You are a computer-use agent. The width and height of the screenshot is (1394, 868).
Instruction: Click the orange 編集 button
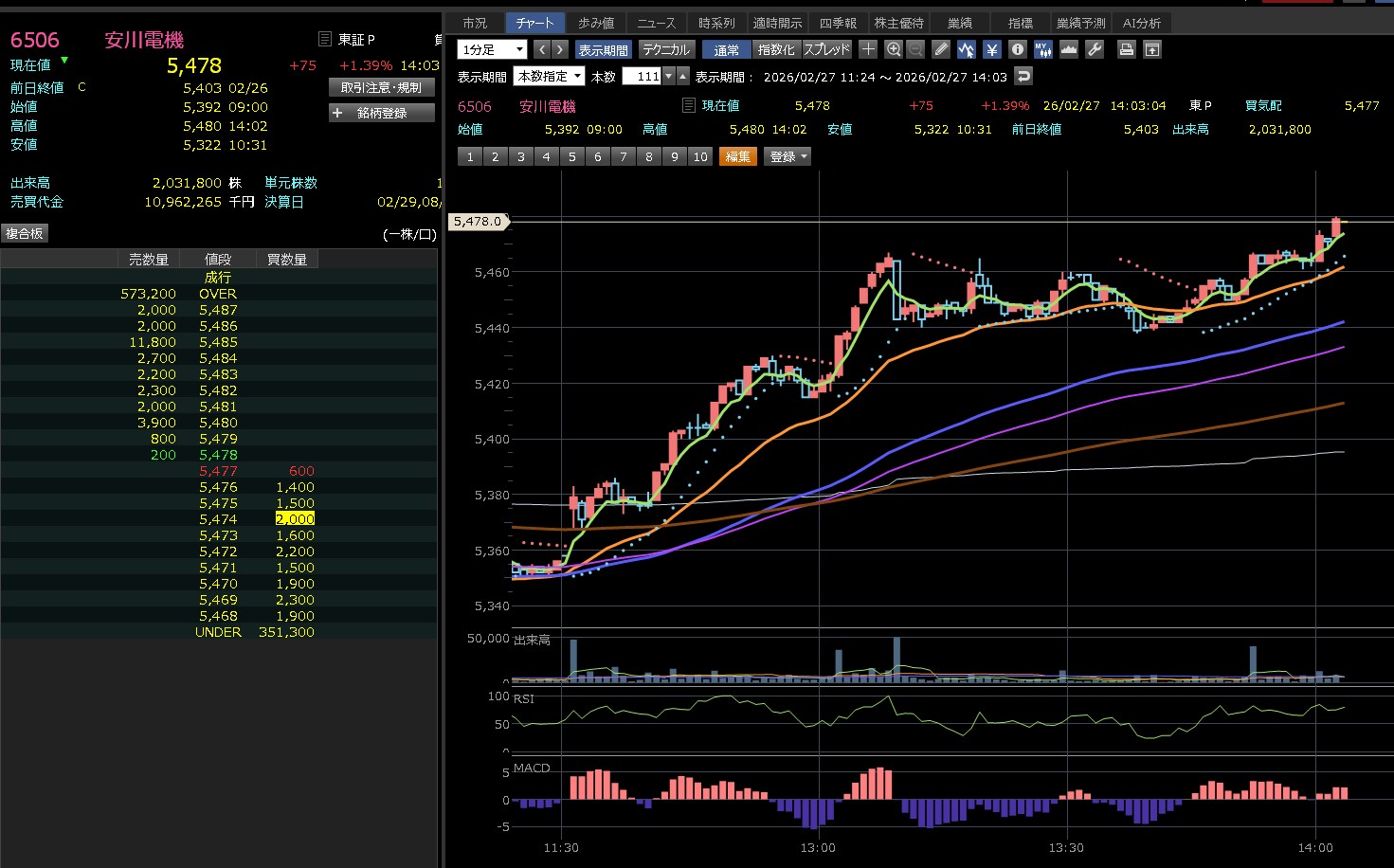coord(737,156)
